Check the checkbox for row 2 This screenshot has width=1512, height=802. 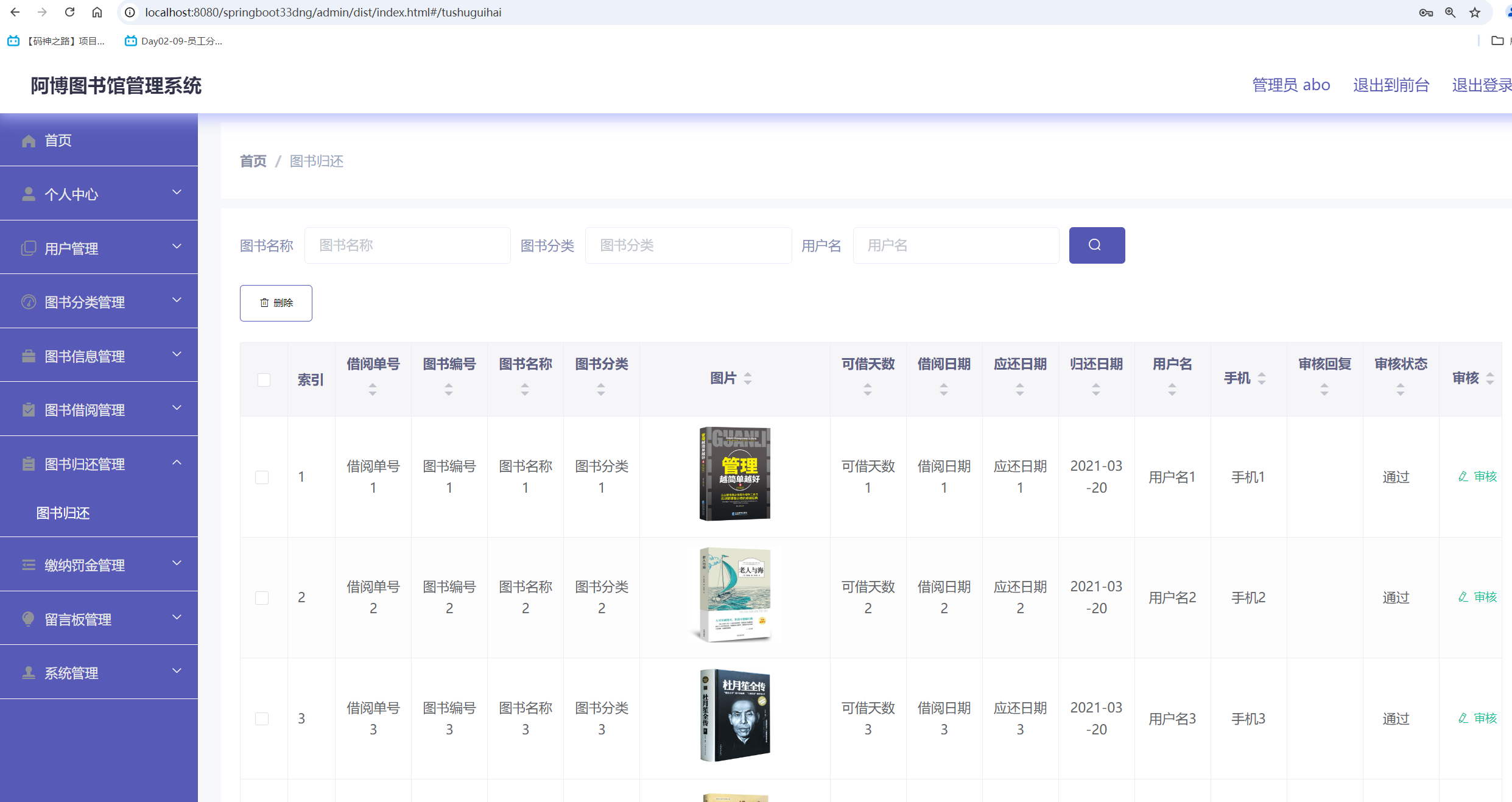pos(262,597)
